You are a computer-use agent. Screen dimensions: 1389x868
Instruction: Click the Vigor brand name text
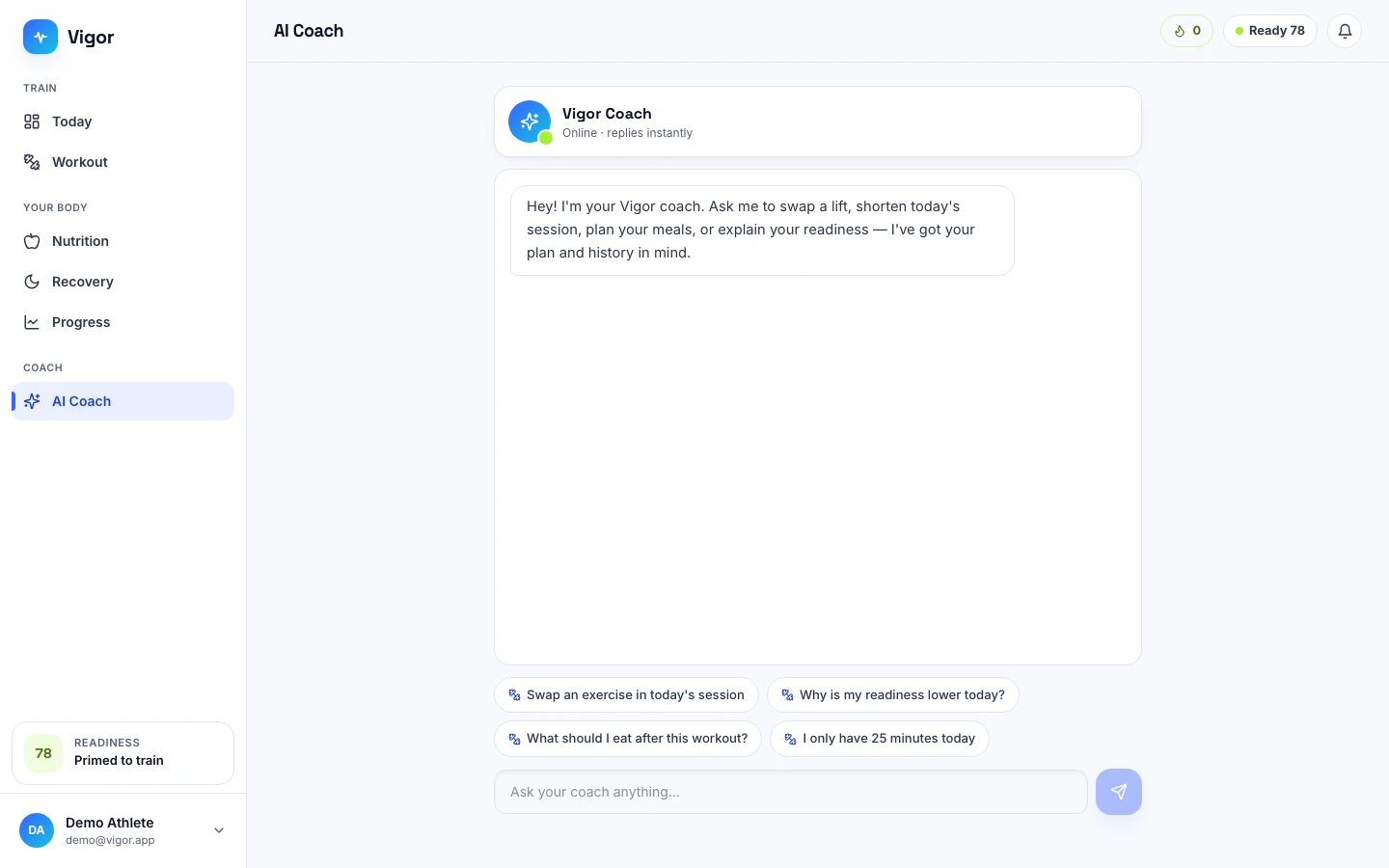tap(91, 37)
